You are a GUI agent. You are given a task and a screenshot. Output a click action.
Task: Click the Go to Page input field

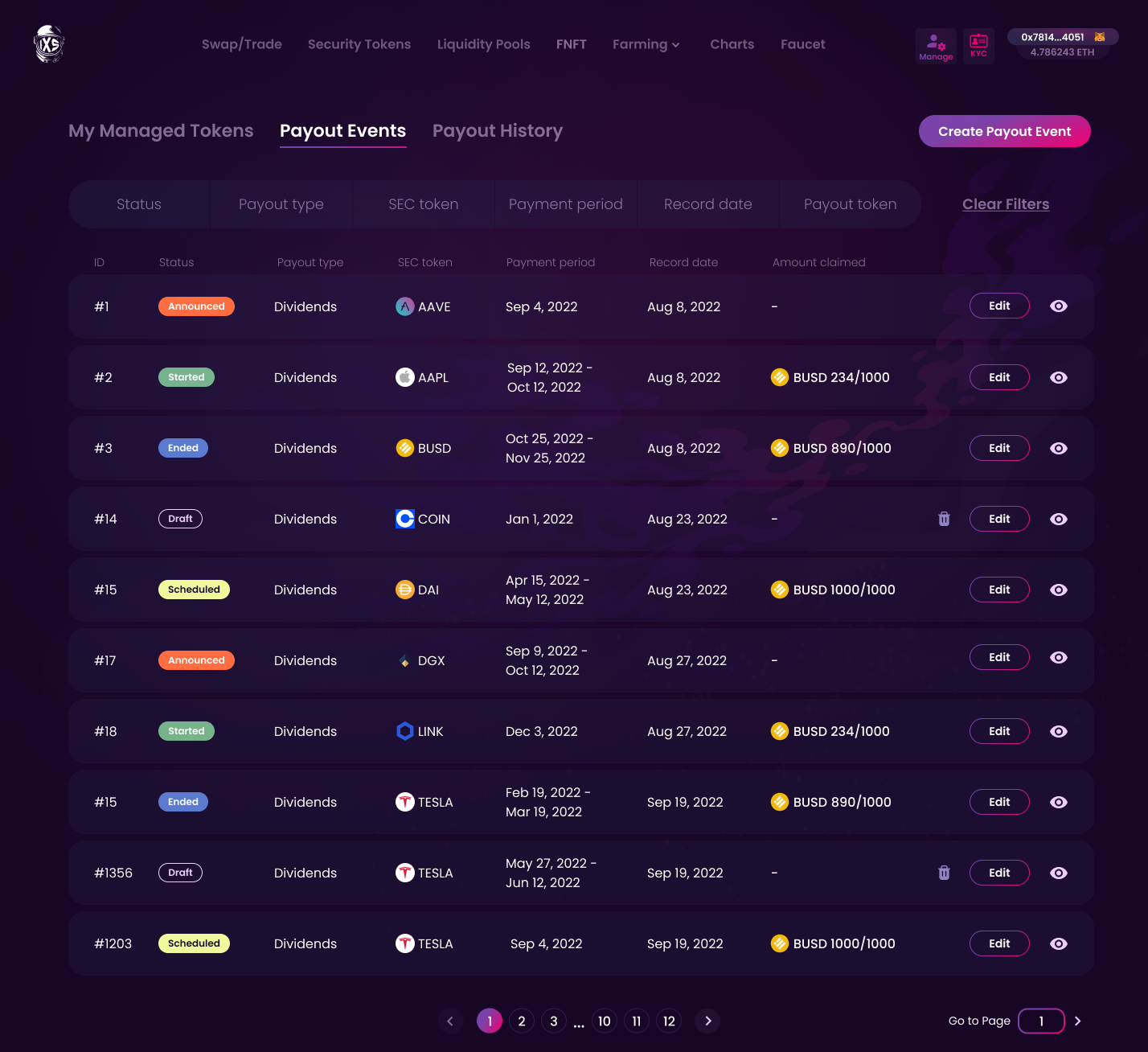(x=1041, y=1021)
